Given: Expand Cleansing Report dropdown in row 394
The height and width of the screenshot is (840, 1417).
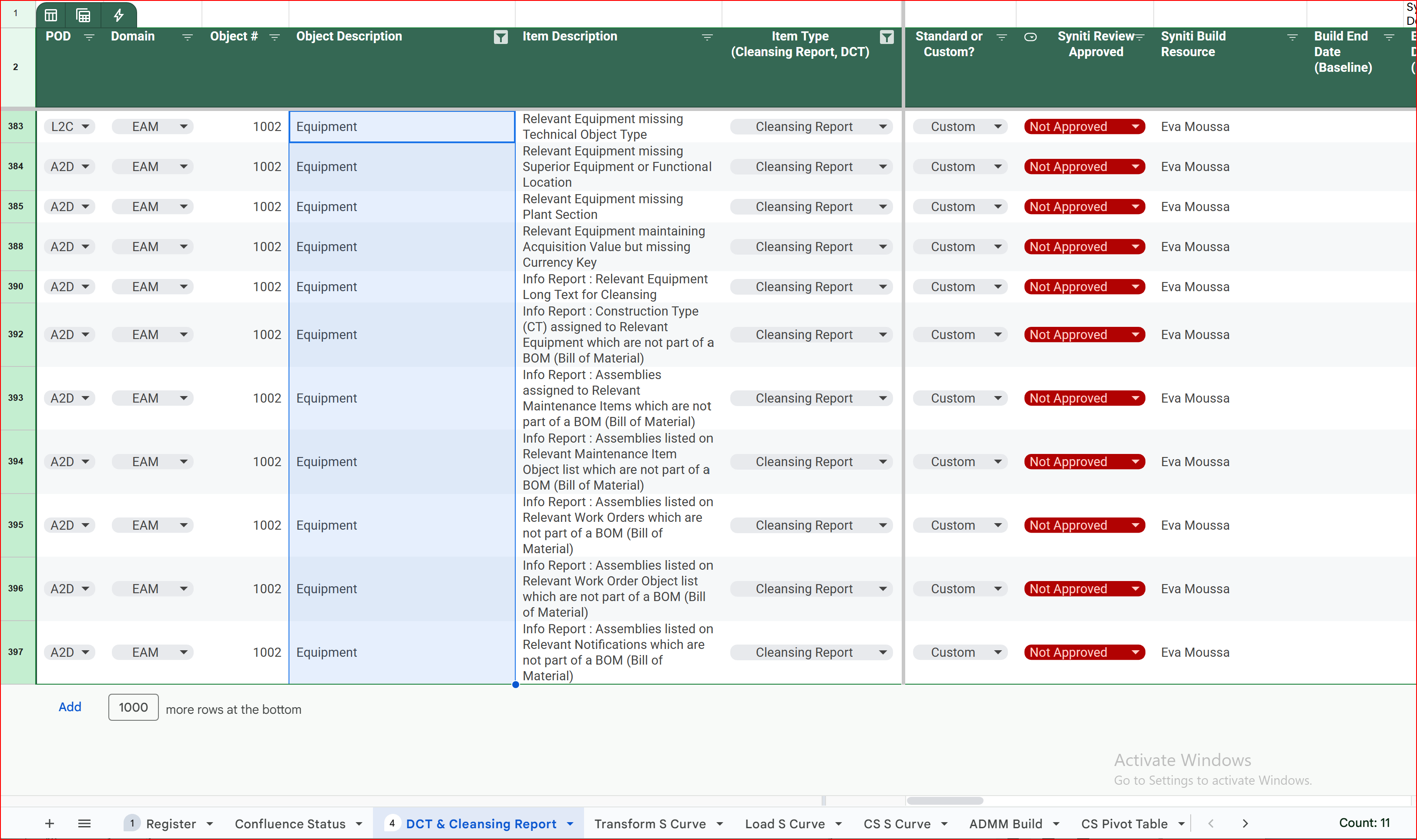Looking at the screenshot, I should click(883, 462).
